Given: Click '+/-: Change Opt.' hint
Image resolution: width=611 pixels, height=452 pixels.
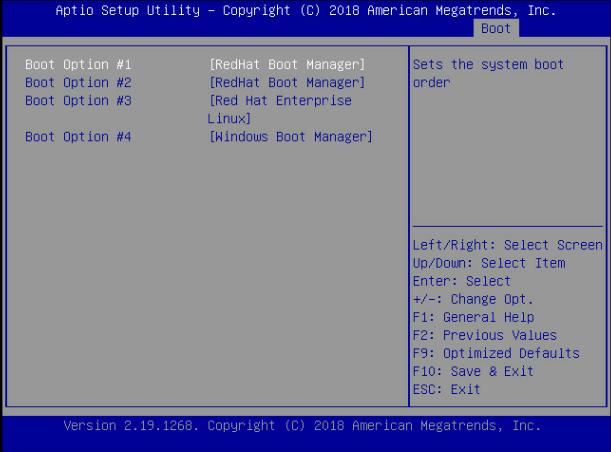Looking at the screenshot, I should tap(473, 299).
